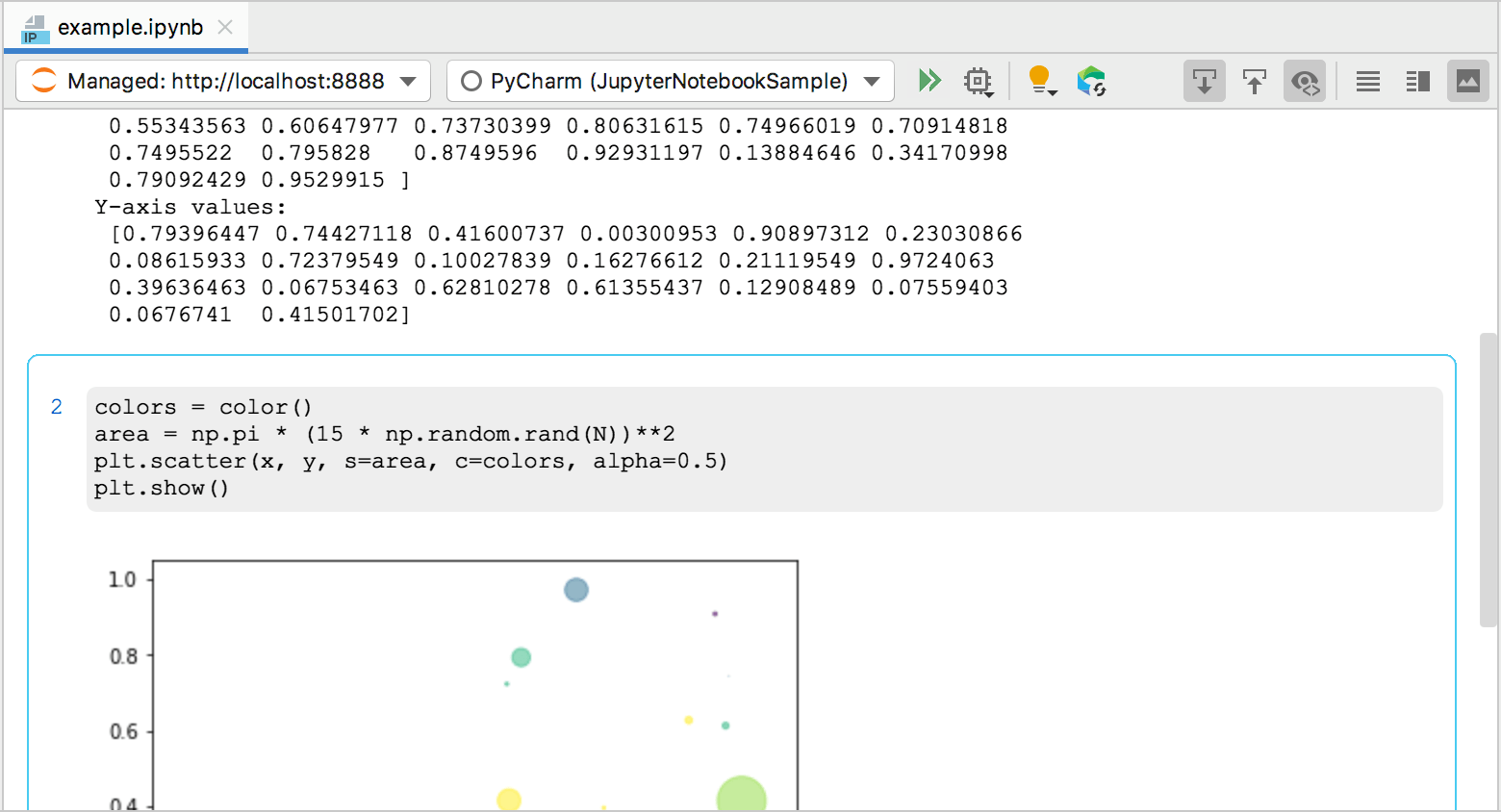Close the example.ipynb tab

(225, 27)
